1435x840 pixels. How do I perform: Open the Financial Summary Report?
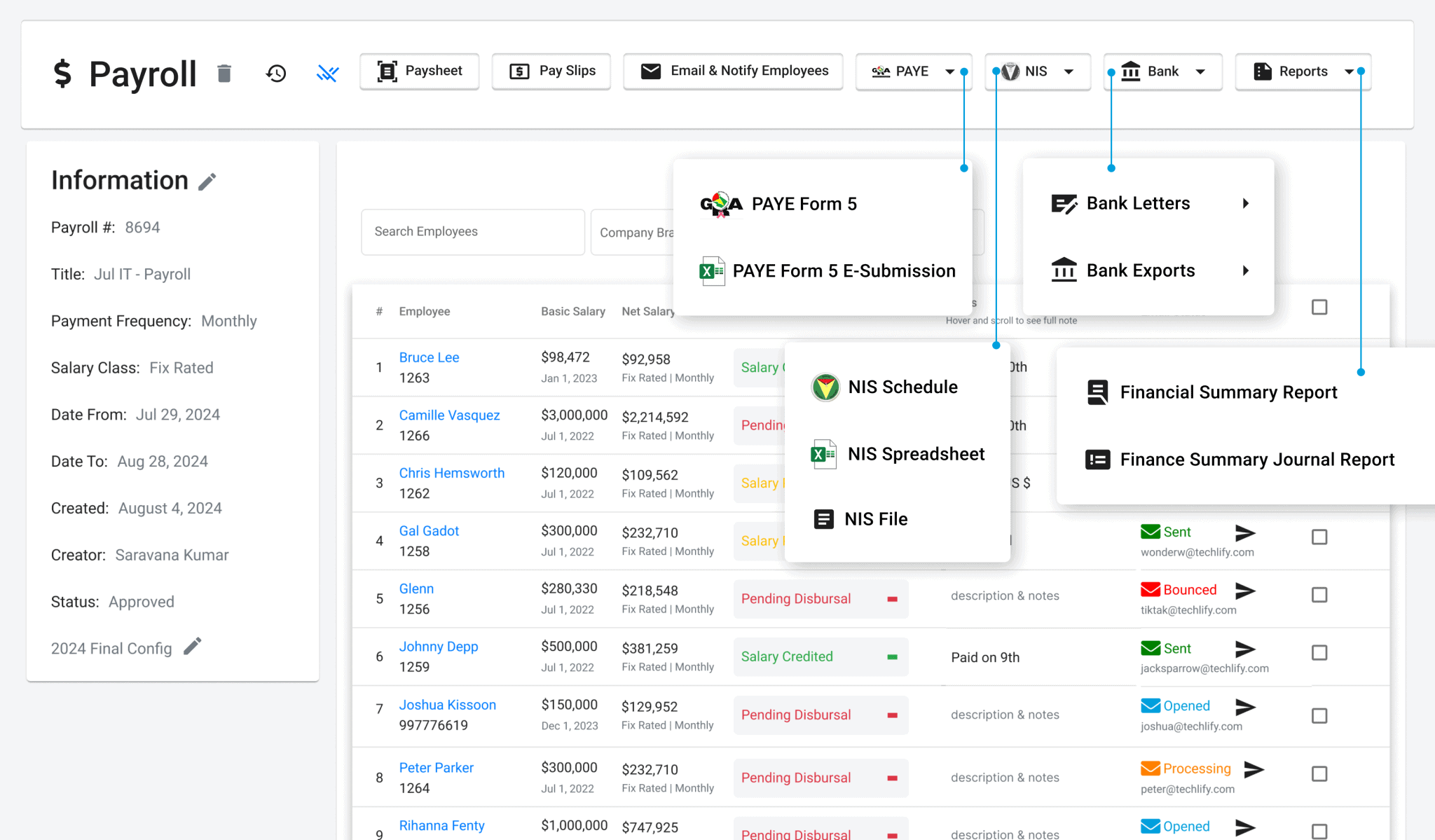(1228, 392)
